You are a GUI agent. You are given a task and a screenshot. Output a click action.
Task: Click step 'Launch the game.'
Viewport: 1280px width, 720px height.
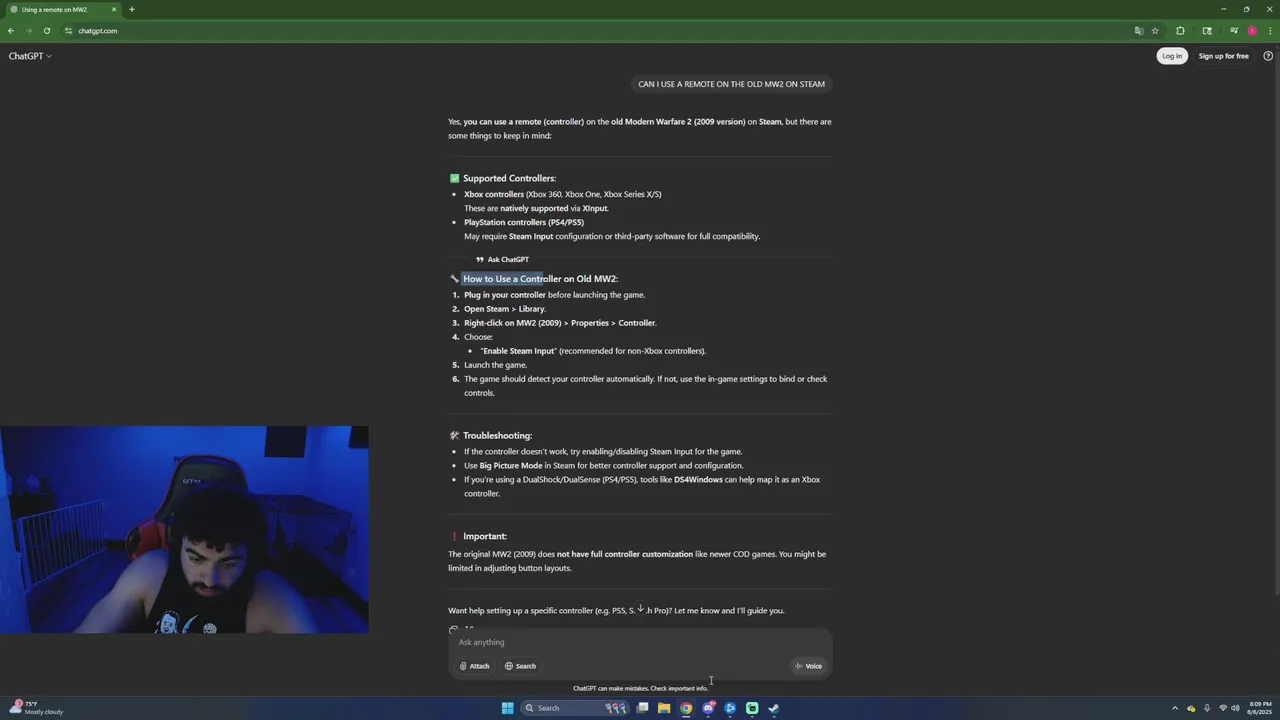[x=495, y=365]
